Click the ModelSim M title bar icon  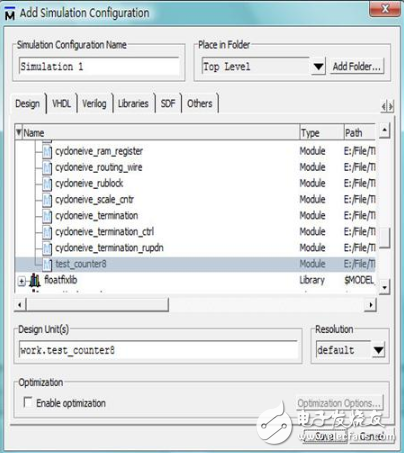click(10, 13)
